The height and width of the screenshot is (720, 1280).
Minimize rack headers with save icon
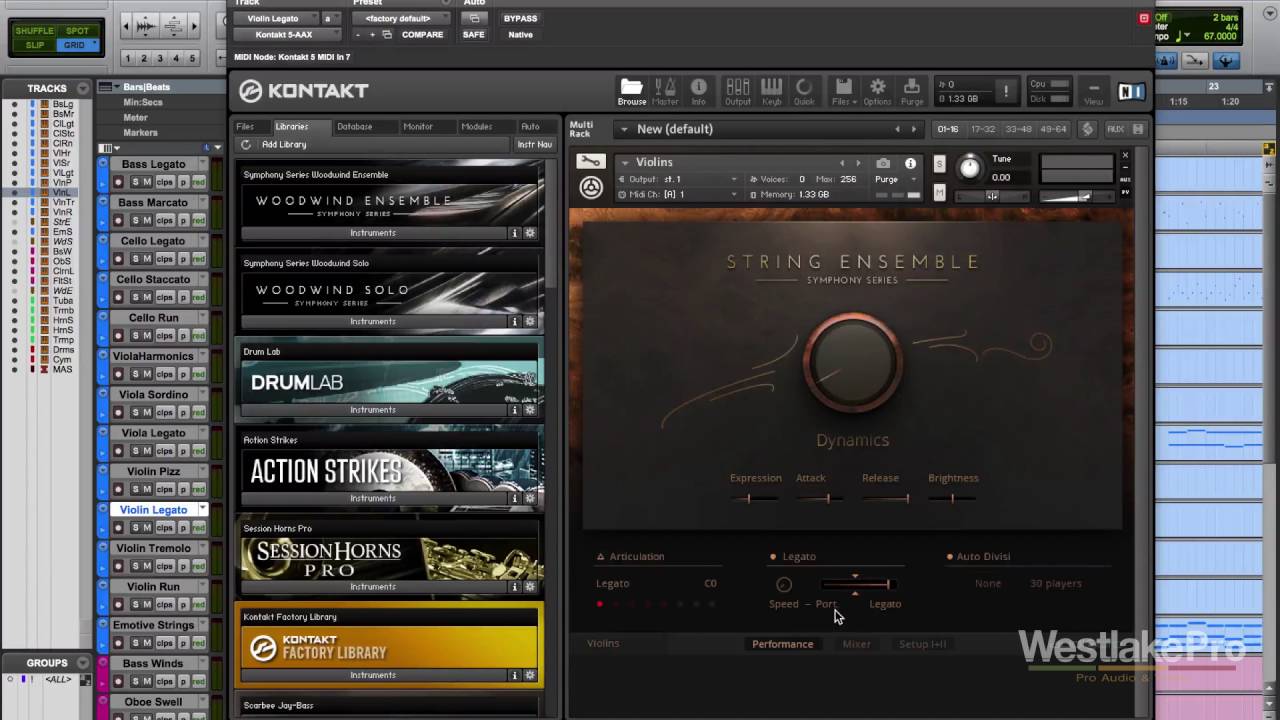(1138, 129)
